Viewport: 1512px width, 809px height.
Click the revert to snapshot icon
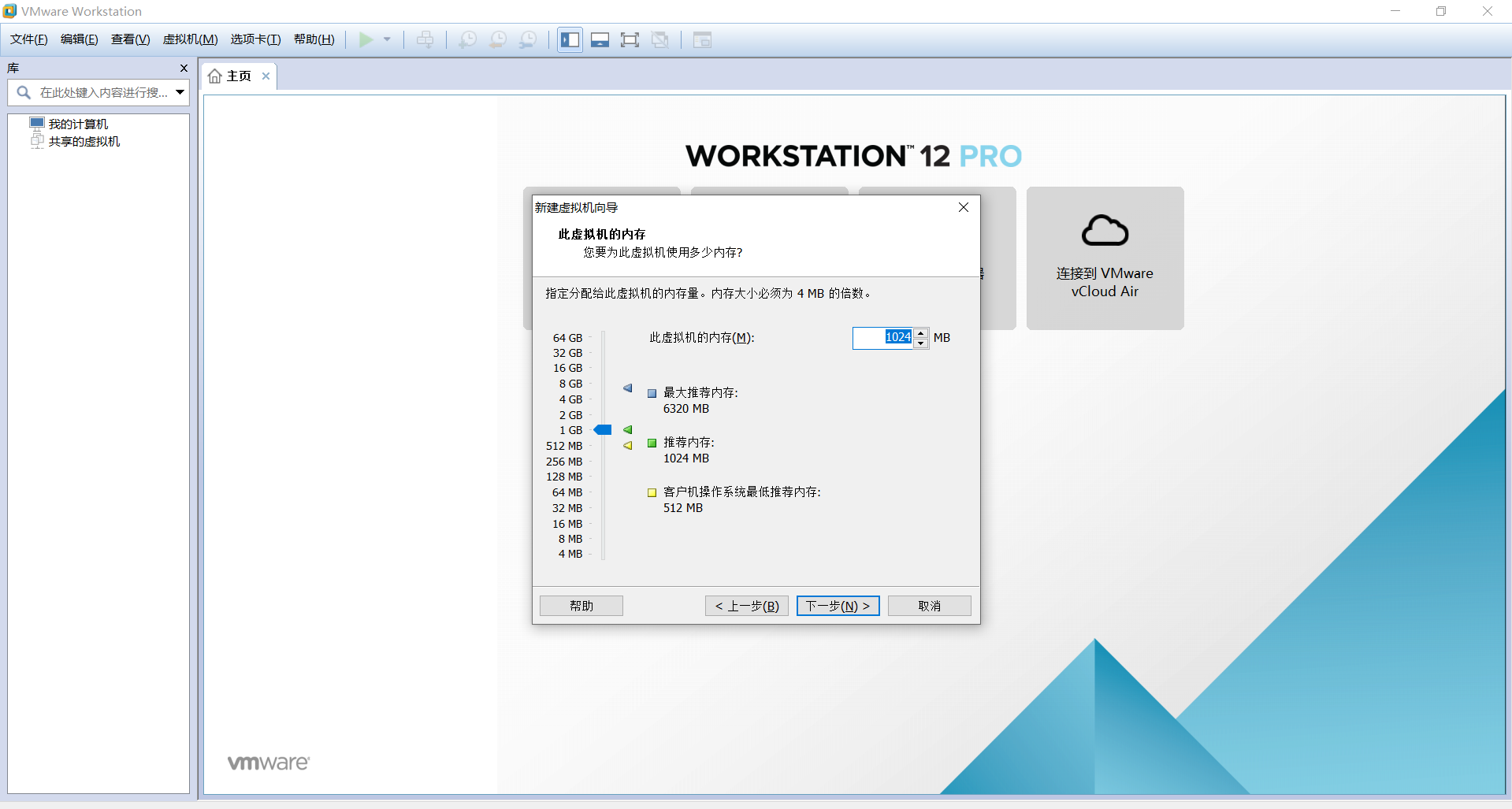(x=498, y=40)
